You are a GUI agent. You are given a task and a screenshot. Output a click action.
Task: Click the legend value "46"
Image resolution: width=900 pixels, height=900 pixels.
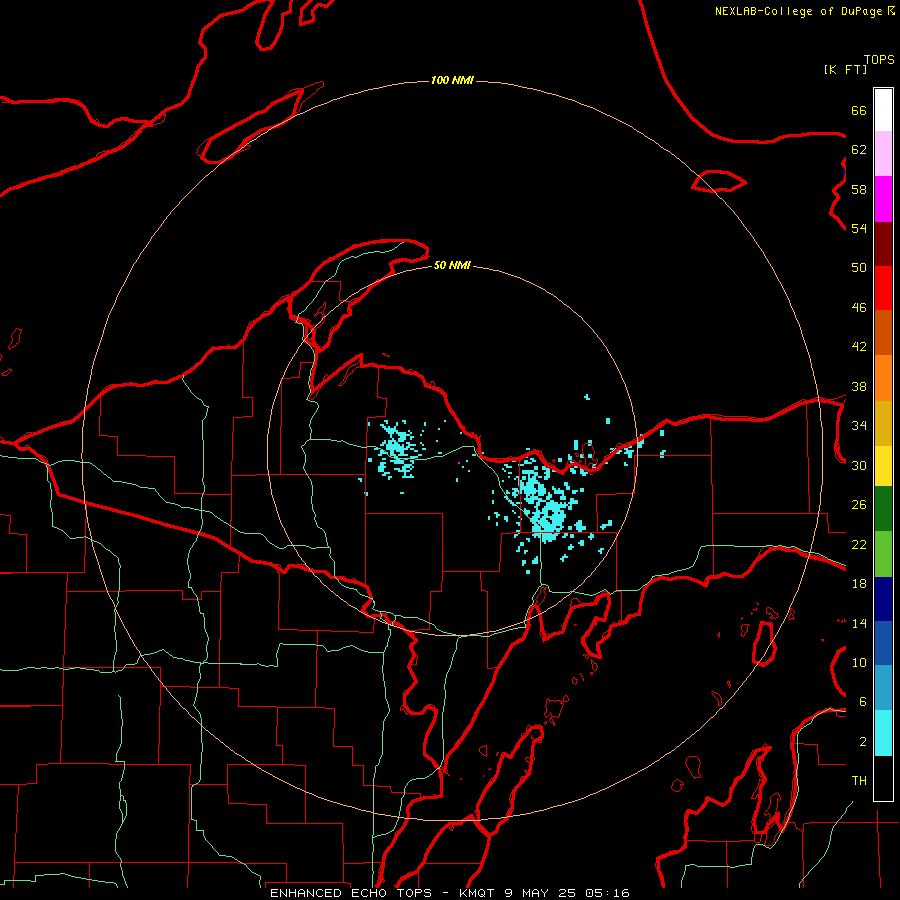click(859, 308)
